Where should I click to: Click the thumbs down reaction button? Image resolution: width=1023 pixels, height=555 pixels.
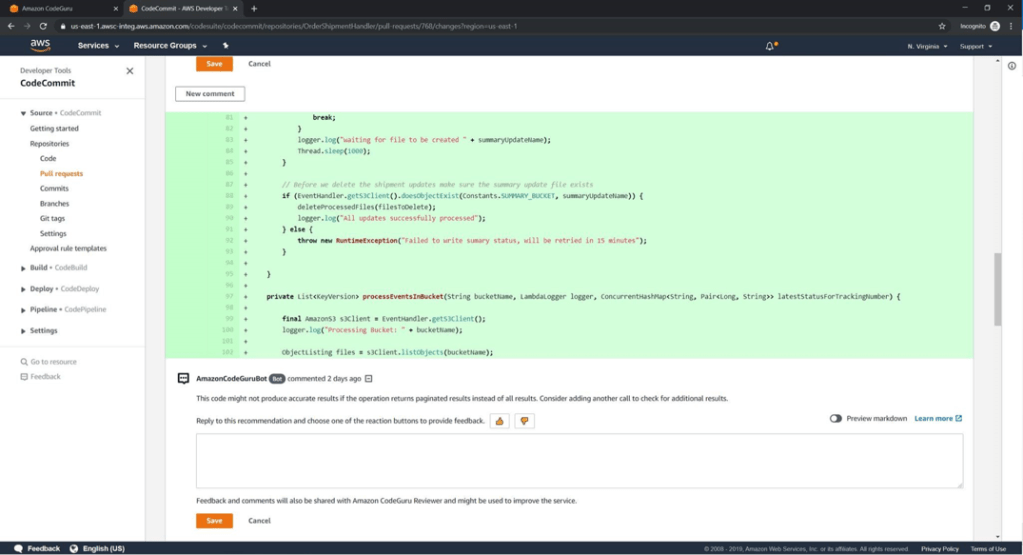tap(524, 421)
